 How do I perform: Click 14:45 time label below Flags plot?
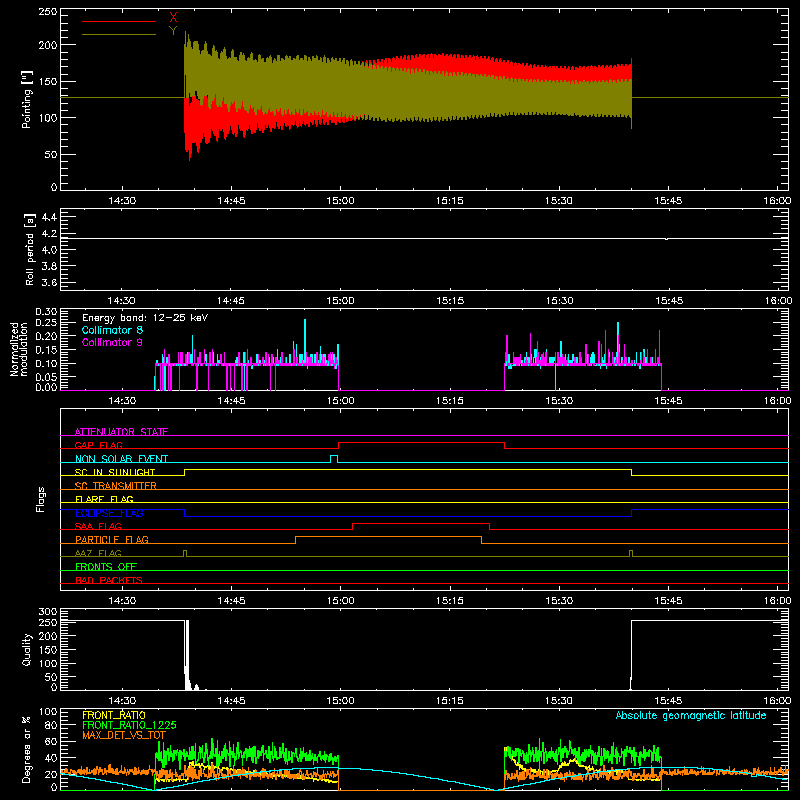[x=231, y=601]
